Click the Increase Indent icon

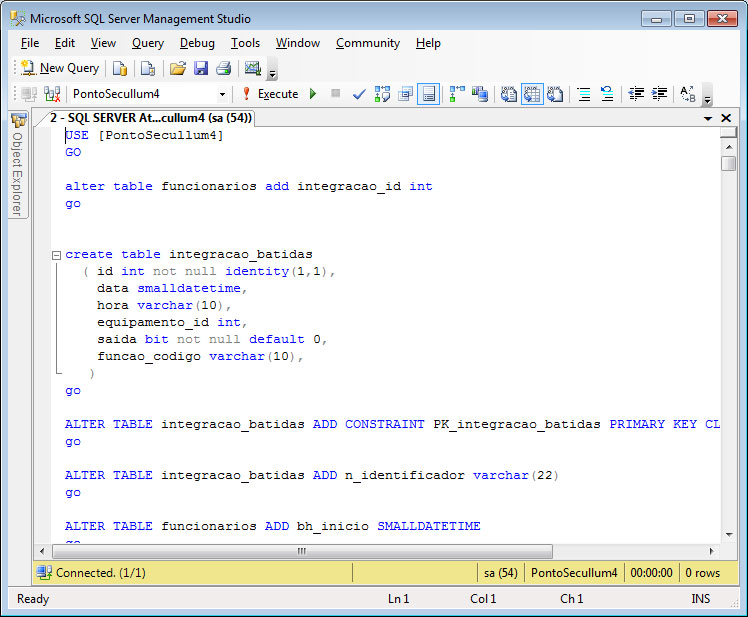[659, 94]
